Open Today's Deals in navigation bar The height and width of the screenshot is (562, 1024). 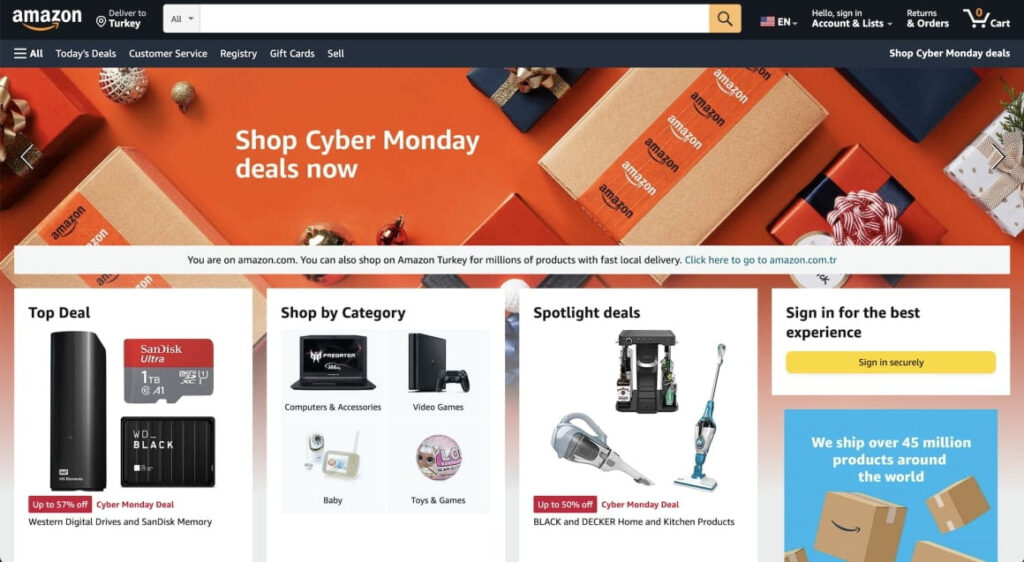(x=86, y=54)
